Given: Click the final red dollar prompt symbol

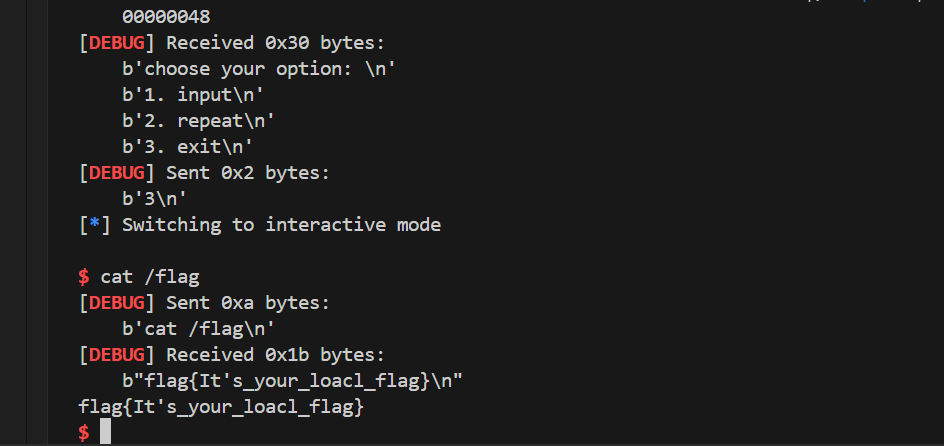Looking at the screenshot, I should (84, 433).
